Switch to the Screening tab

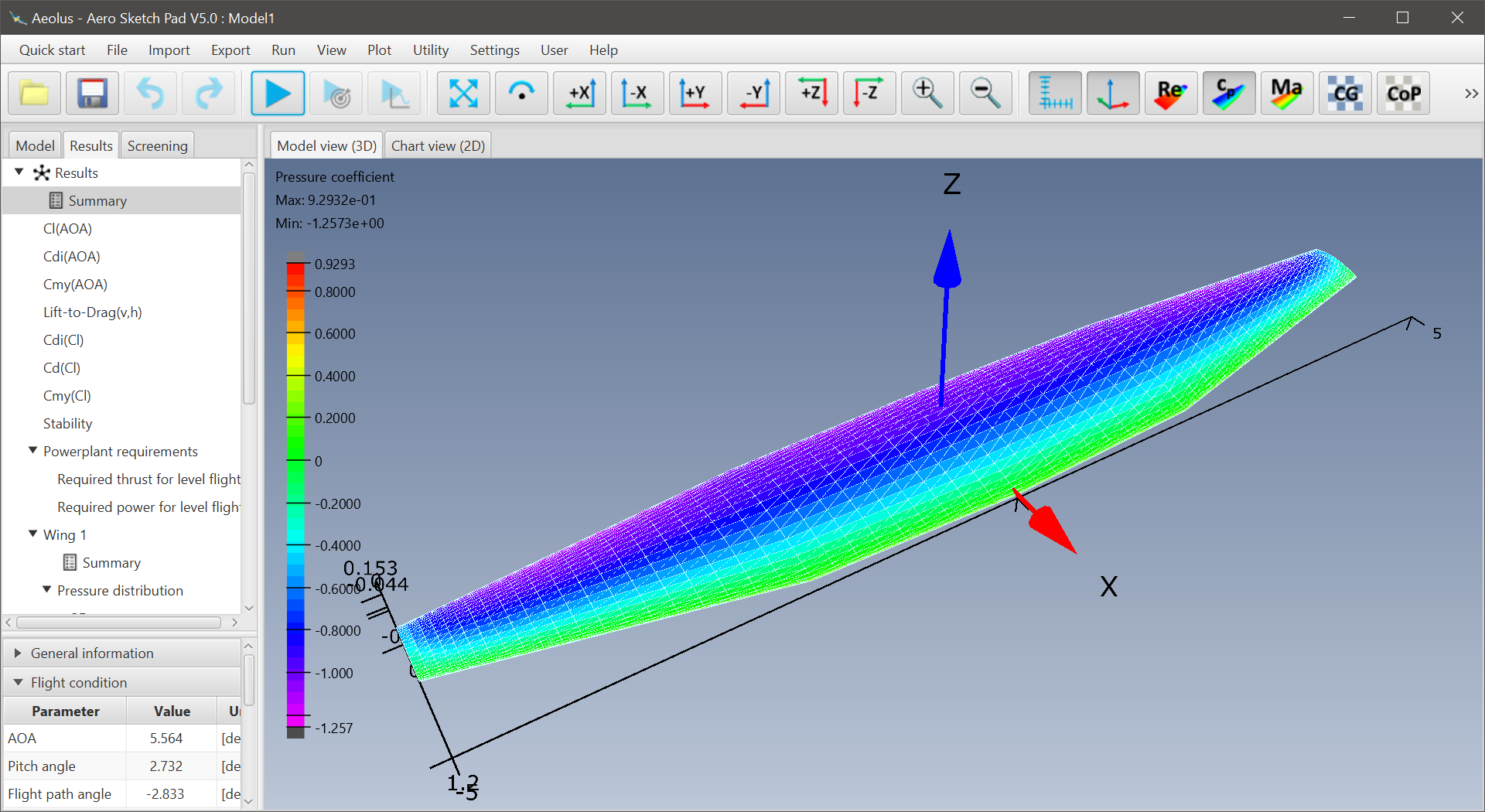pos(157,145)
